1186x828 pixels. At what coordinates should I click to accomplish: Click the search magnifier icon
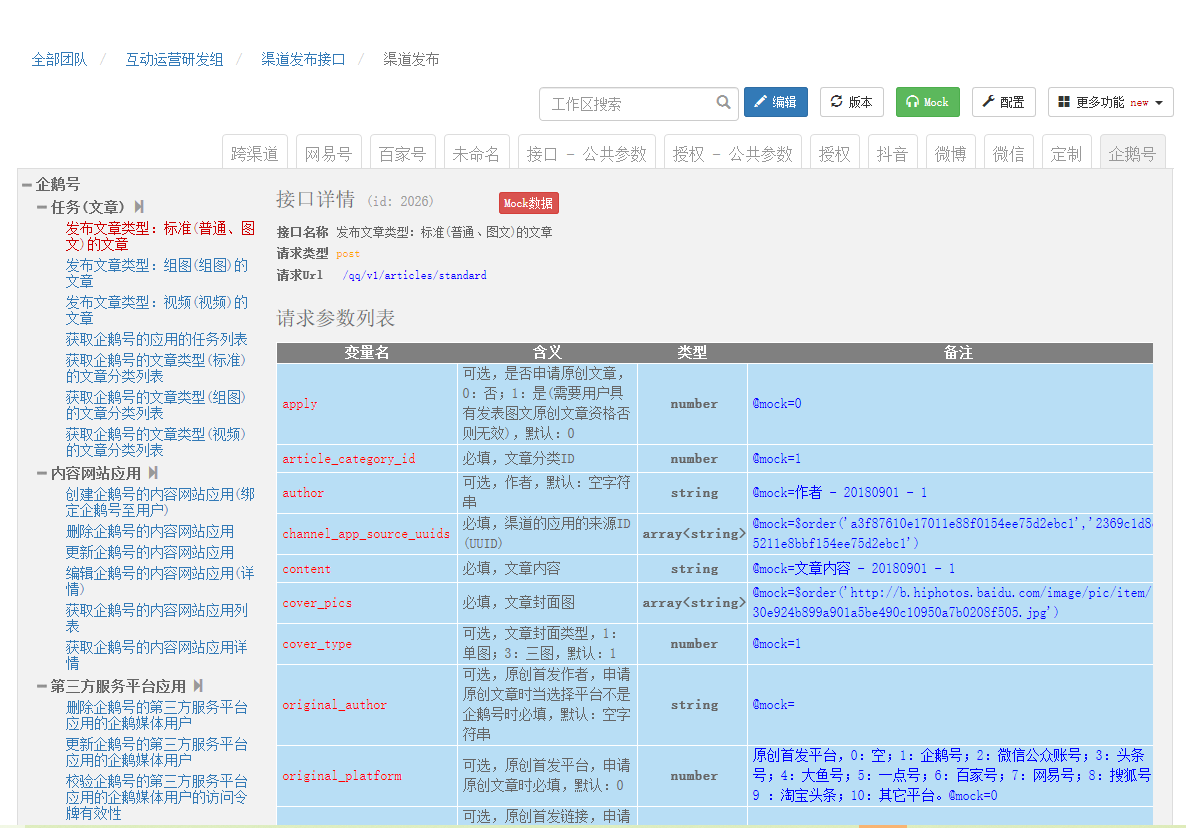click(x=724, y=102)
